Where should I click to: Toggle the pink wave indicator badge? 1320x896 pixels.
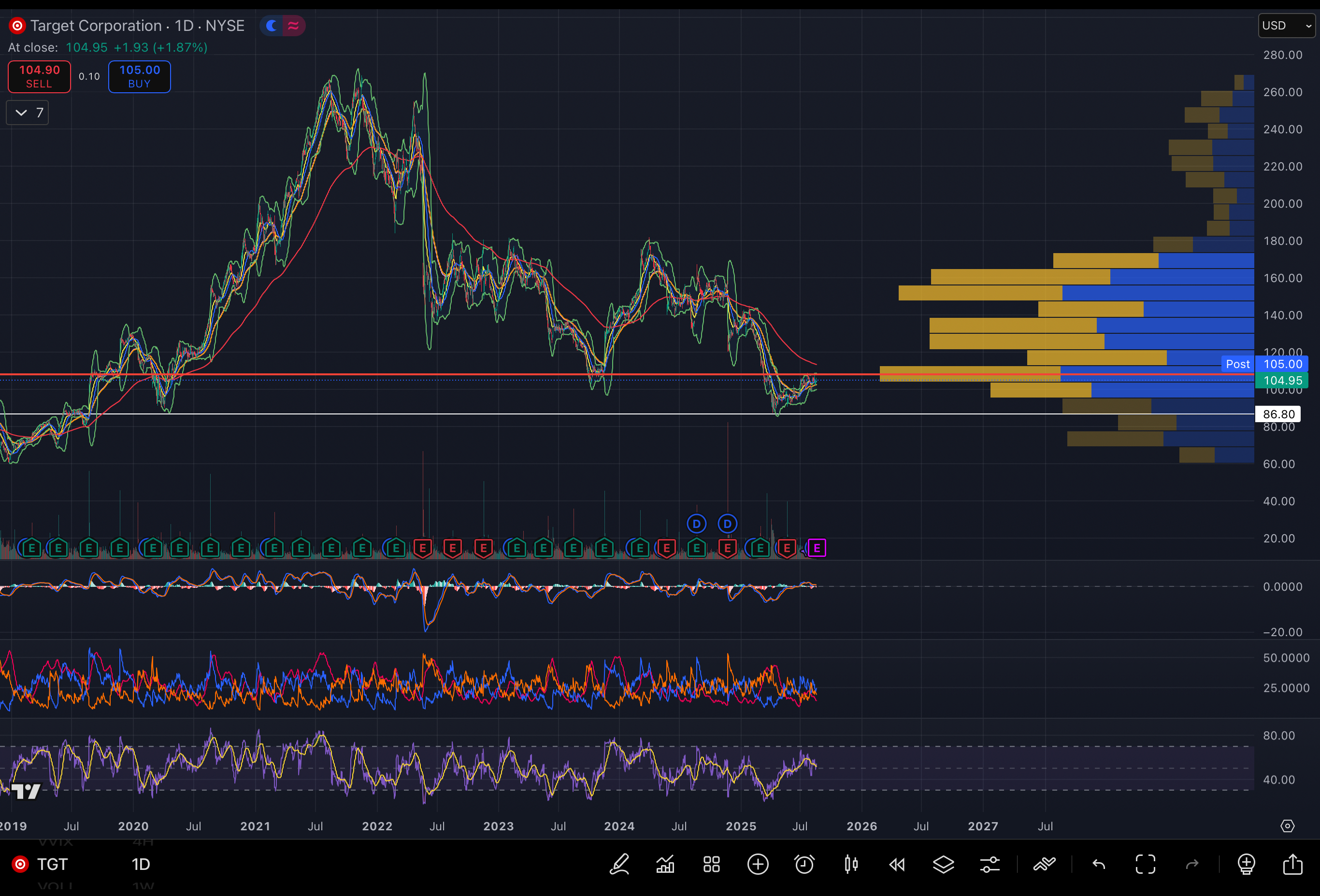pos(294,26)
